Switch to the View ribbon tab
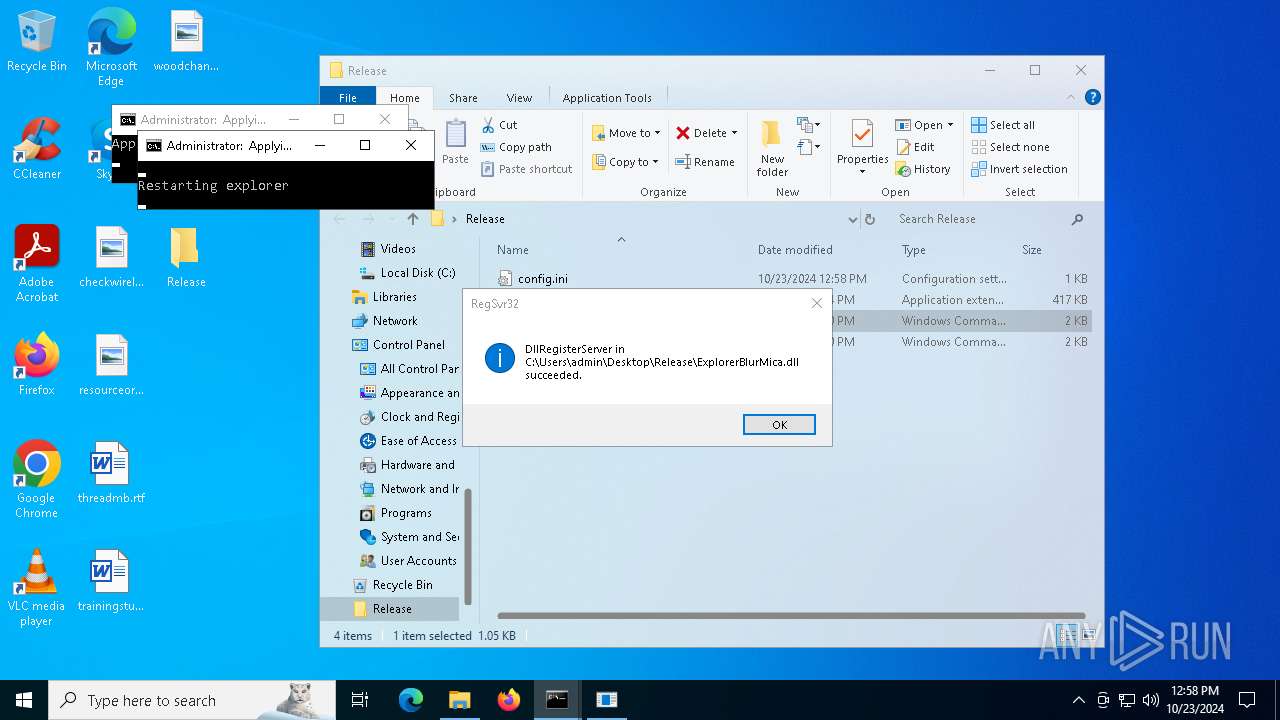The height and width of the screenshot is (720, 1280). click(519, 98)
